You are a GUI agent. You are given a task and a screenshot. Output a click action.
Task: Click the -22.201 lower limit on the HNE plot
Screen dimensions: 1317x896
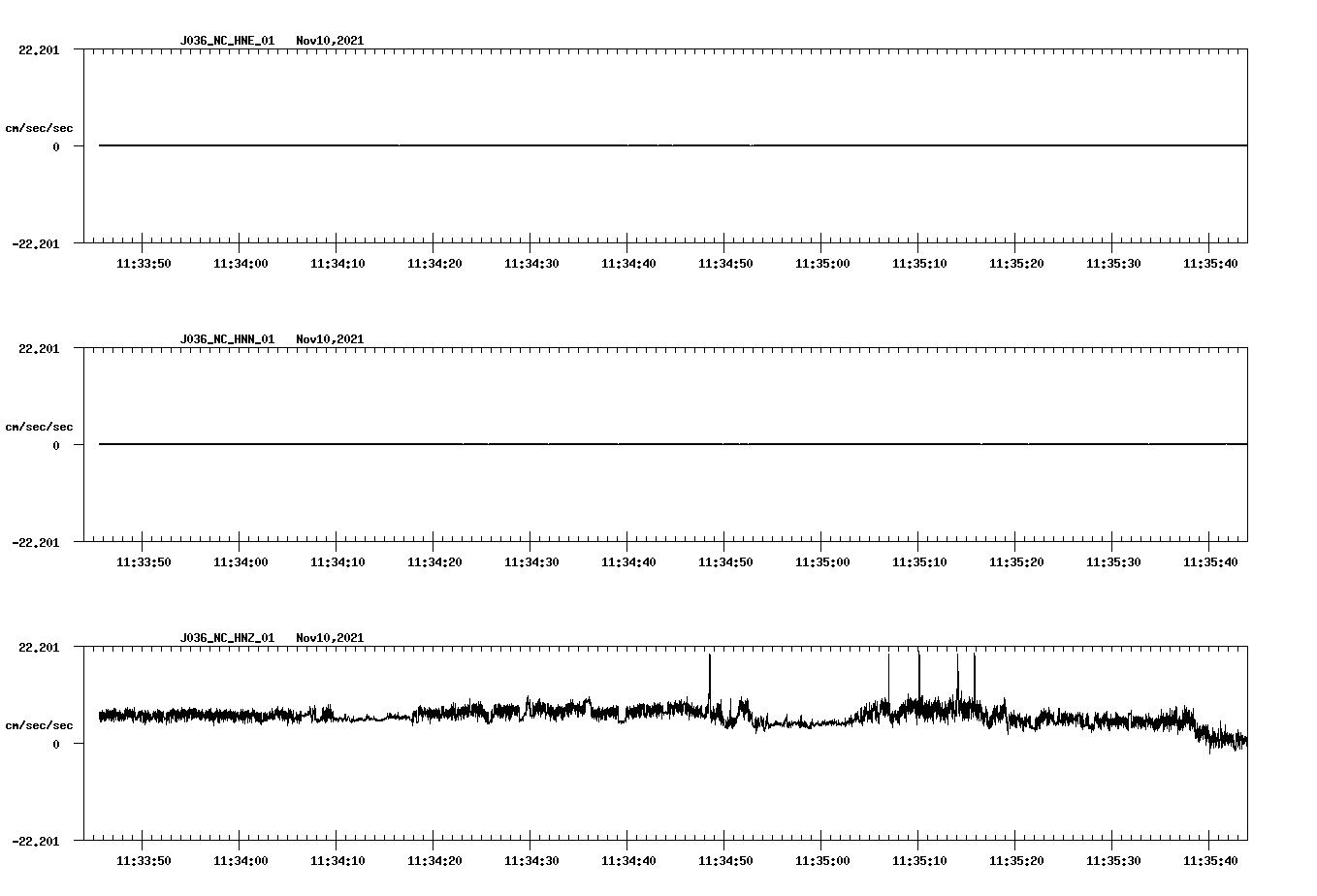pyautogui.click(x=35, y=244)
